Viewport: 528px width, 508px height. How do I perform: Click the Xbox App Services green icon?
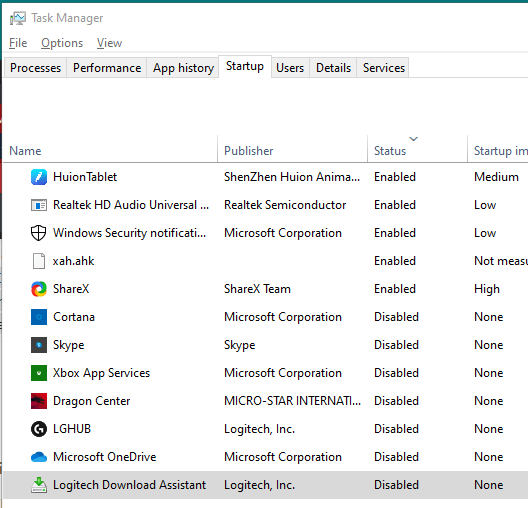coord(39,373)
